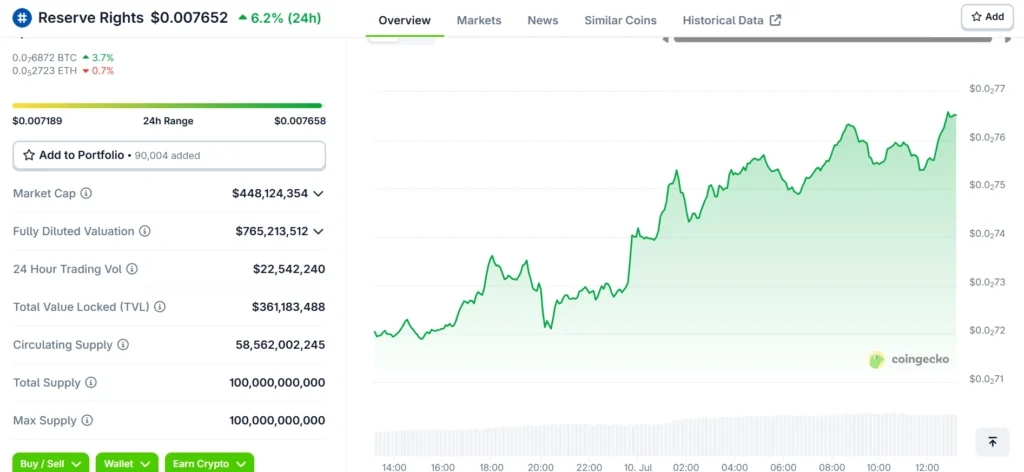This screenshot has width=1024, height=472.
Task: Click the price $0.007652 in header
Action: [x=189, y=18]
